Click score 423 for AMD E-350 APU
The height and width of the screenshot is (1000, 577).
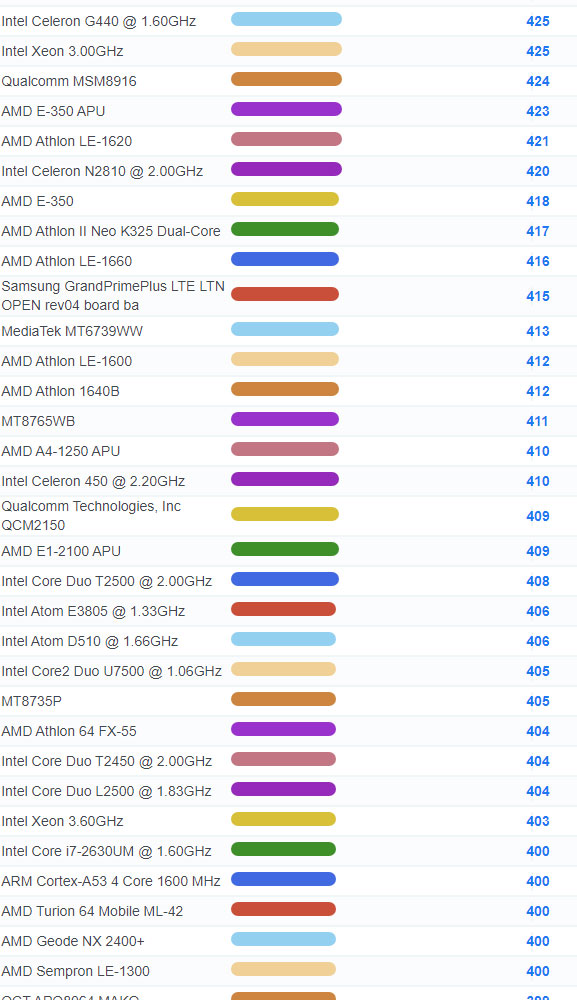537,111
